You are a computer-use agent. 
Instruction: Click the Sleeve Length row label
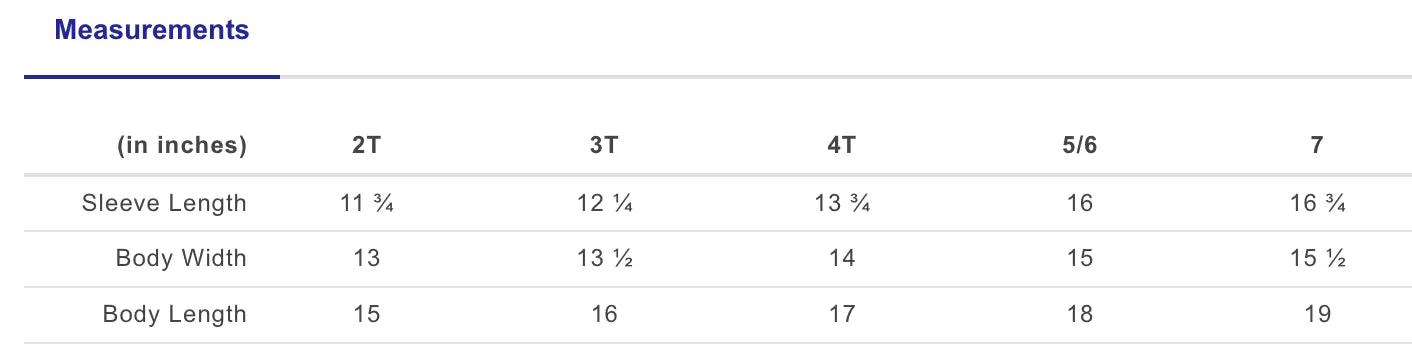164,203
